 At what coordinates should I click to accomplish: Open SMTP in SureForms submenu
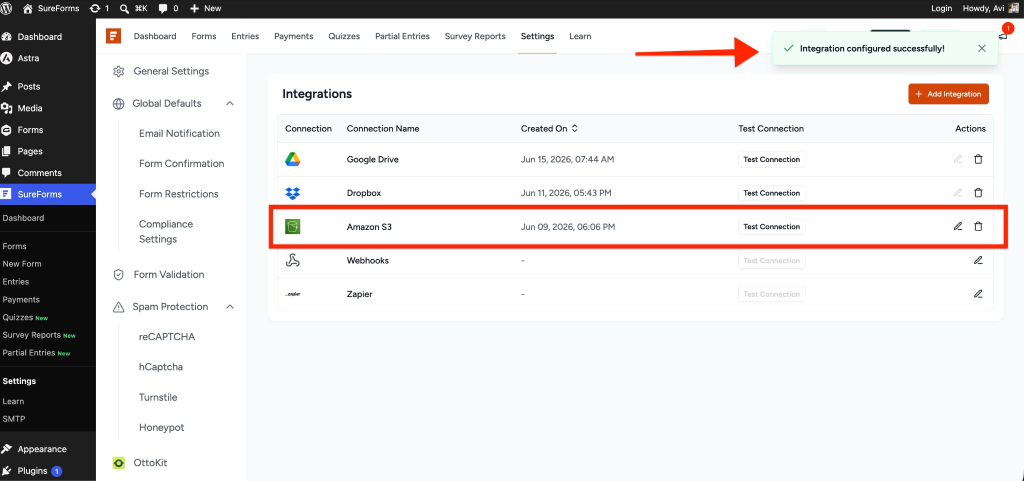click(14, 419)
